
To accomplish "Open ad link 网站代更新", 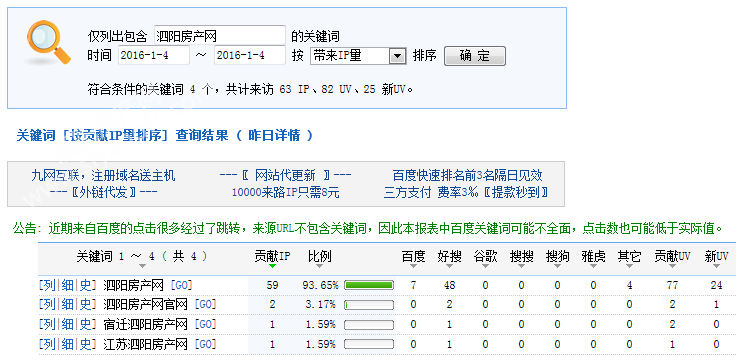I will pos(286,176).
